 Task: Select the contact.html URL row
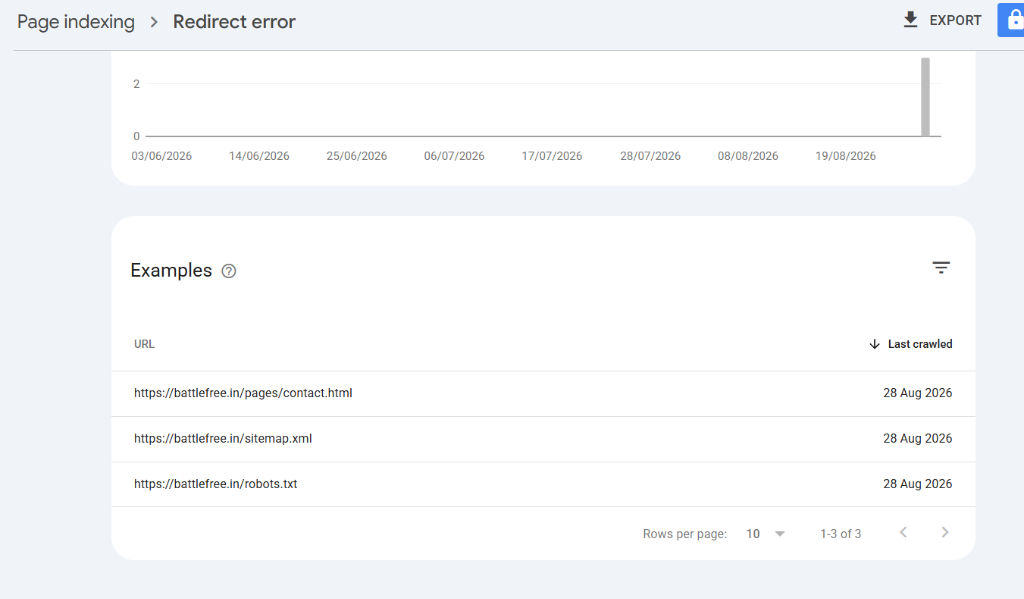(543, 393)
